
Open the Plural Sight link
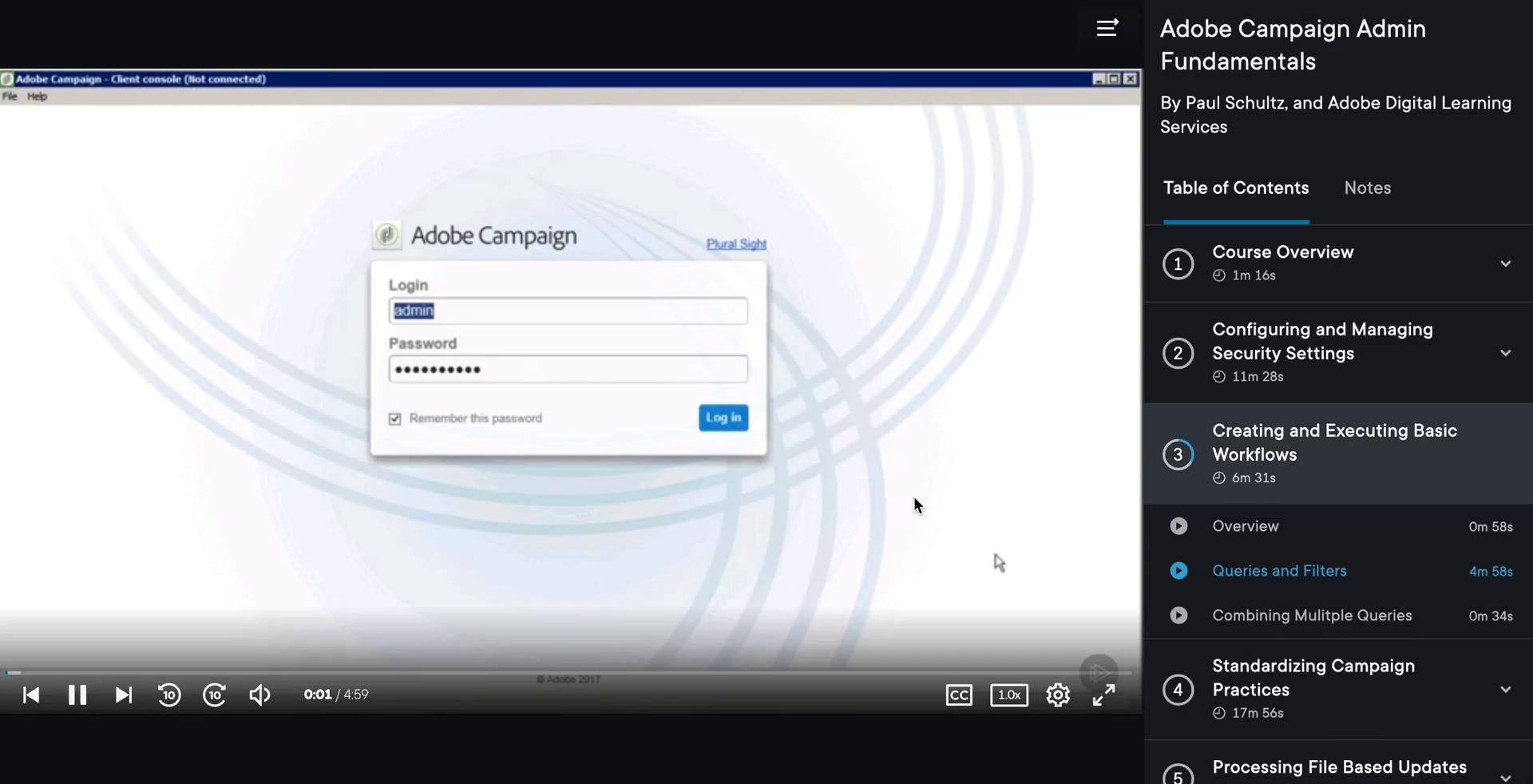coord(736,244)
